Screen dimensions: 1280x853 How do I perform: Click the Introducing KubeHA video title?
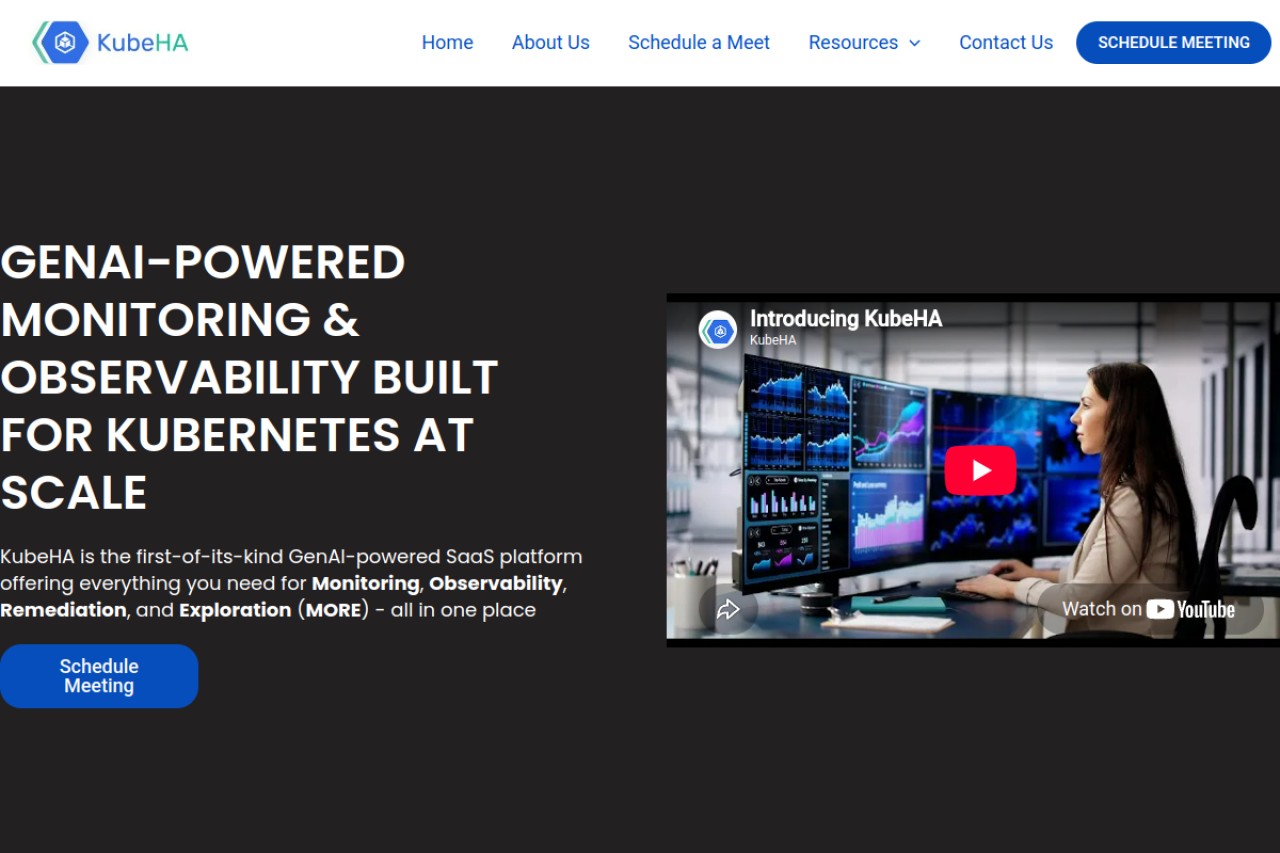tap(846, 319)
